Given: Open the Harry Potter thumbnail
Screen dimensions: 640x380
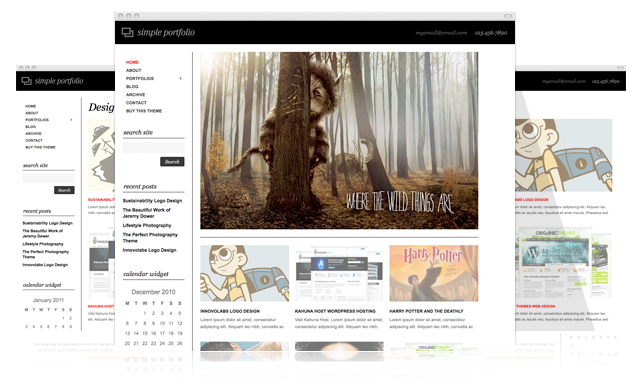Looking at the screenshot, I should (x=433, y=273).
